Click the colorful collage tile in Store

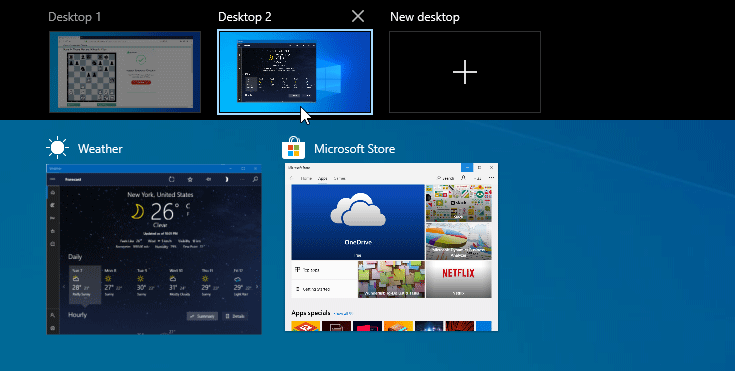click(x=458, y=203)
